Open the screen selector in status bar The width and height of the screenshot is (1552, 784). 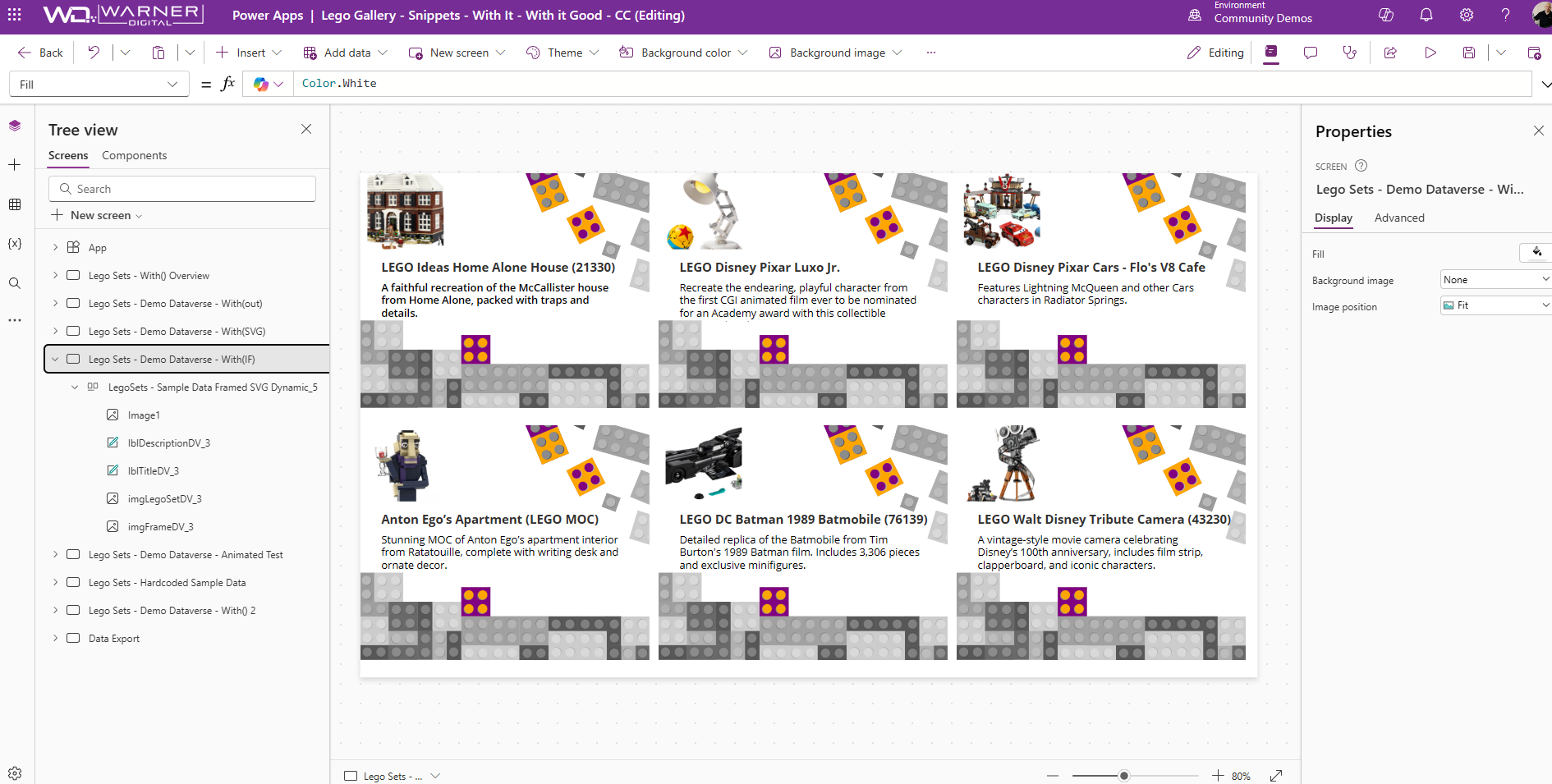[x=393, y=776]
